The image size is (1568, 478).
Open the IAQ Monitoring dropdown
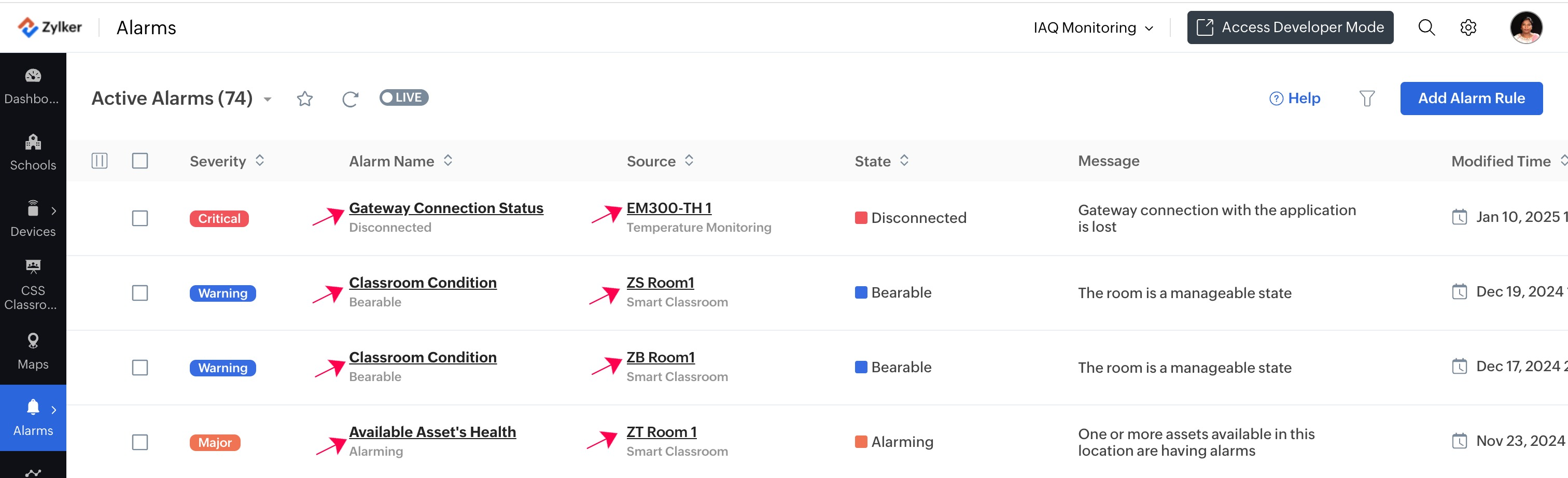tap(1093, 27)
